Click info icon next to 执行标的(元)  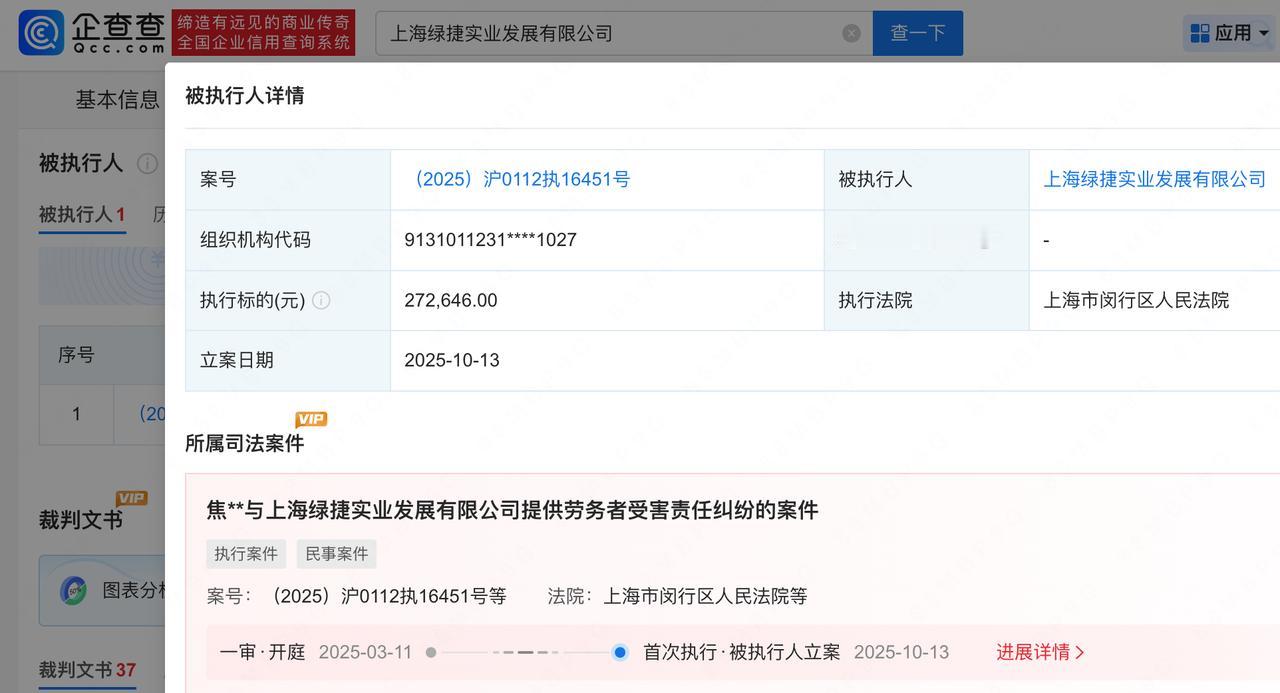(321, 300)
